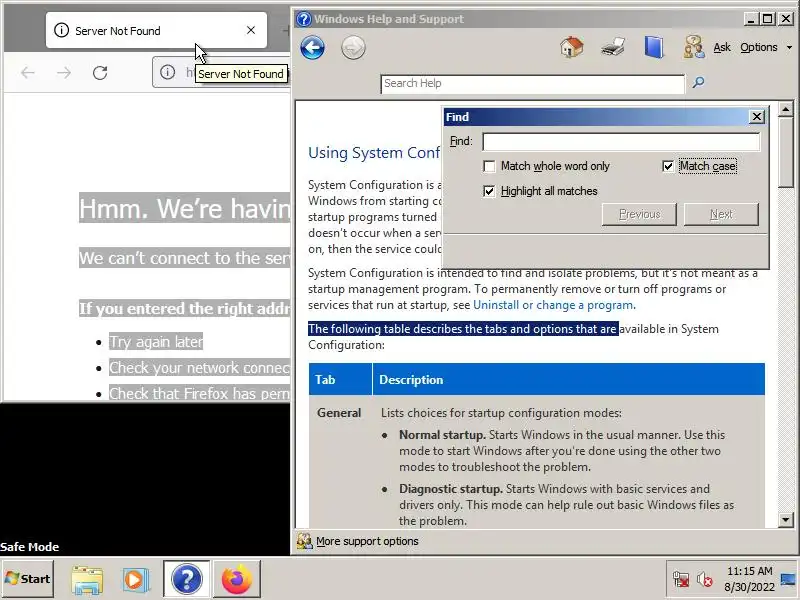Switch to Firefox via taskbar icon
Image resolution: width=800 pixels, height=600 pixels.
tap(237, 579)
